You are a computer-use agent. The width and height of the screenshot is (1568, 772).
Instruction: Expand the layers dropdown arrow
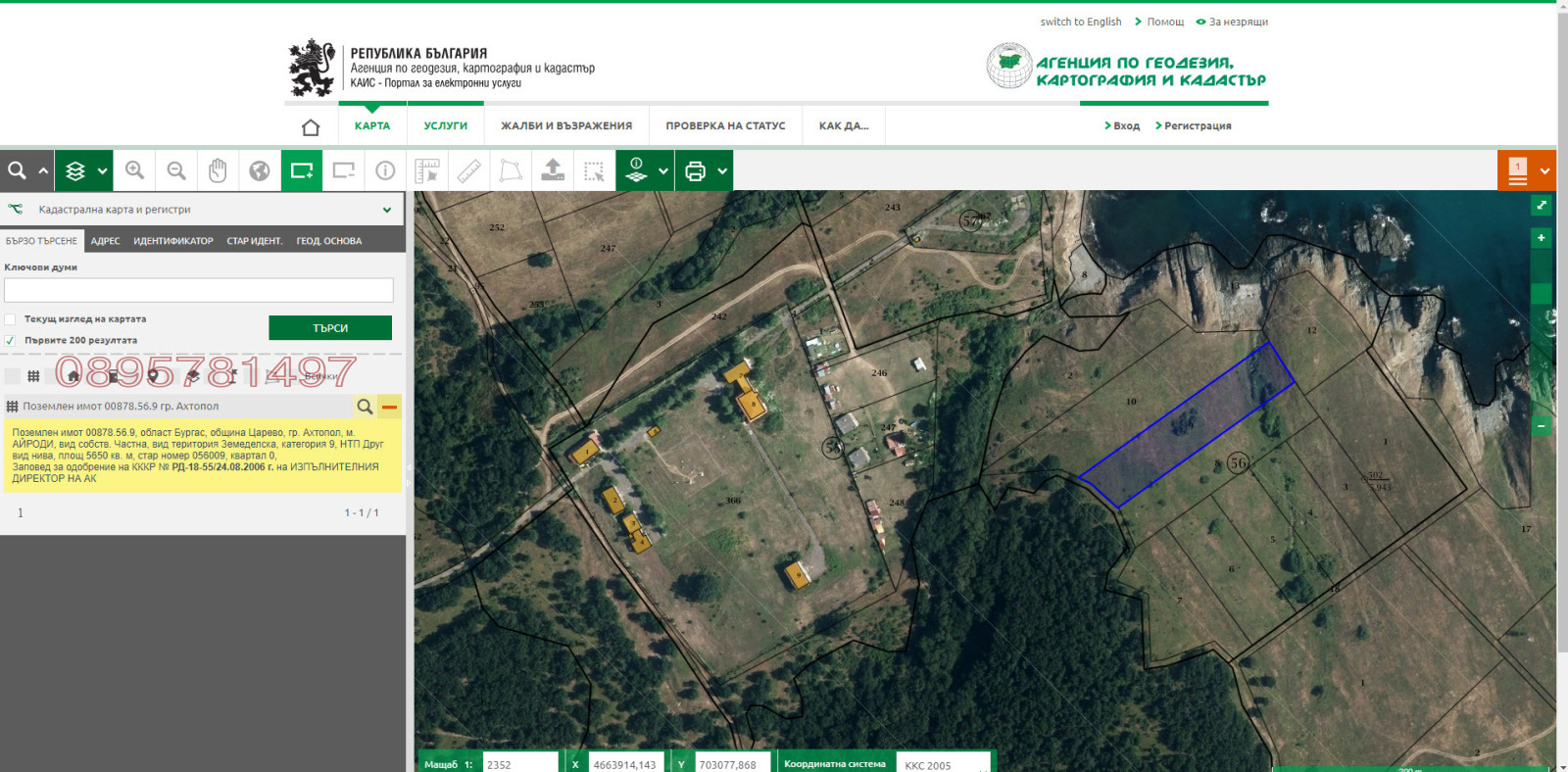[102, 171]
